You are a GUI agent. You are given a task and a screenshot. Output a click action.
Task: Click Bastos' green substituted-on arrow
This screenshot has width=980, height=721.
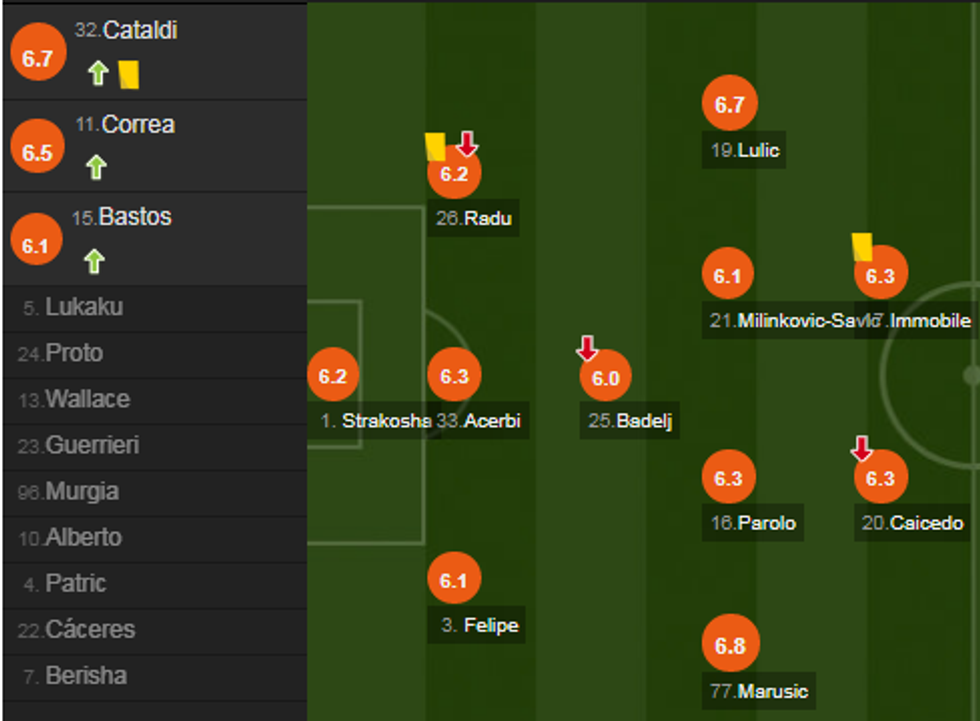94,261
